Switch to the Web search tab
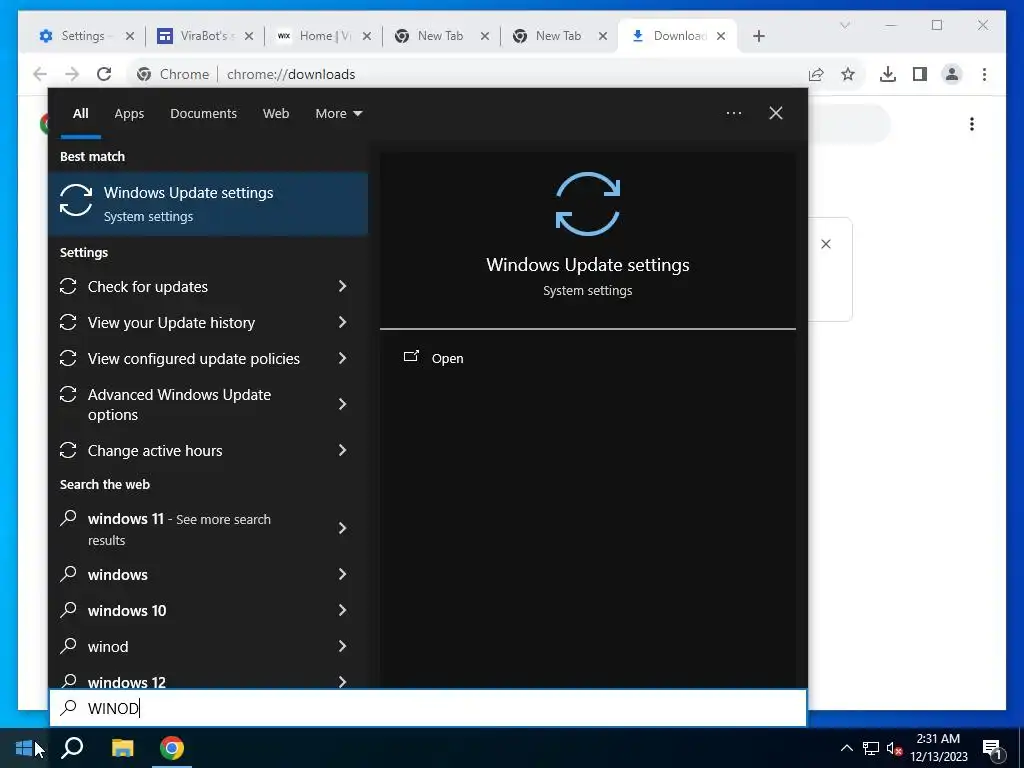 point(276,114)
